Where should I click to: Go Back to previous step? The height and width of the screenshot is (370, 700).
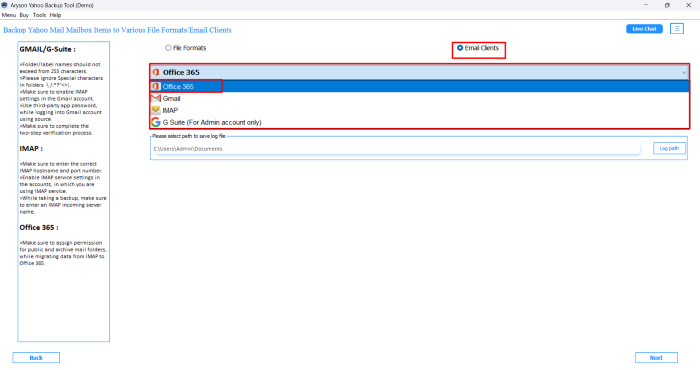pyautogui.click(x=36, y=358)
